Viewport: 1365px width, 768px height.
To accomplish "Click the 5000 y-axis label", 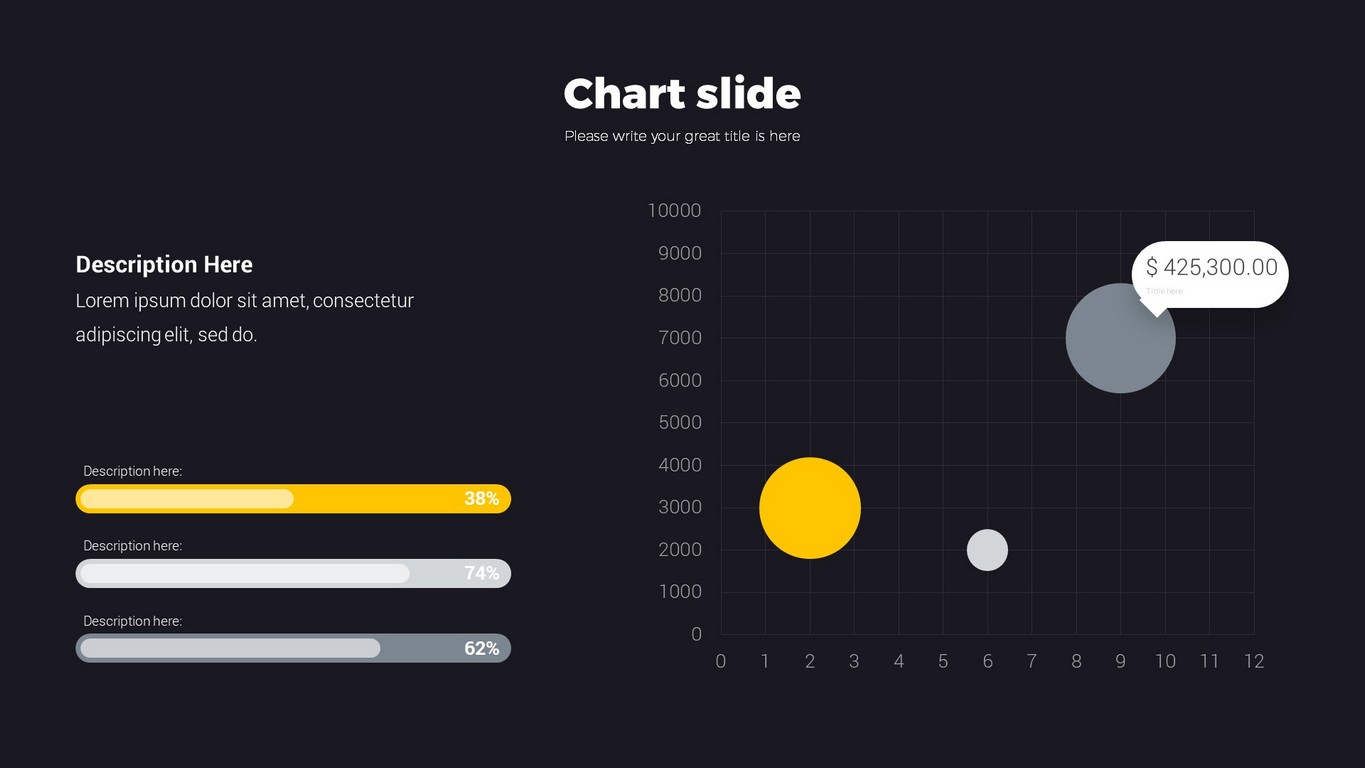I will tap(680, 423).
